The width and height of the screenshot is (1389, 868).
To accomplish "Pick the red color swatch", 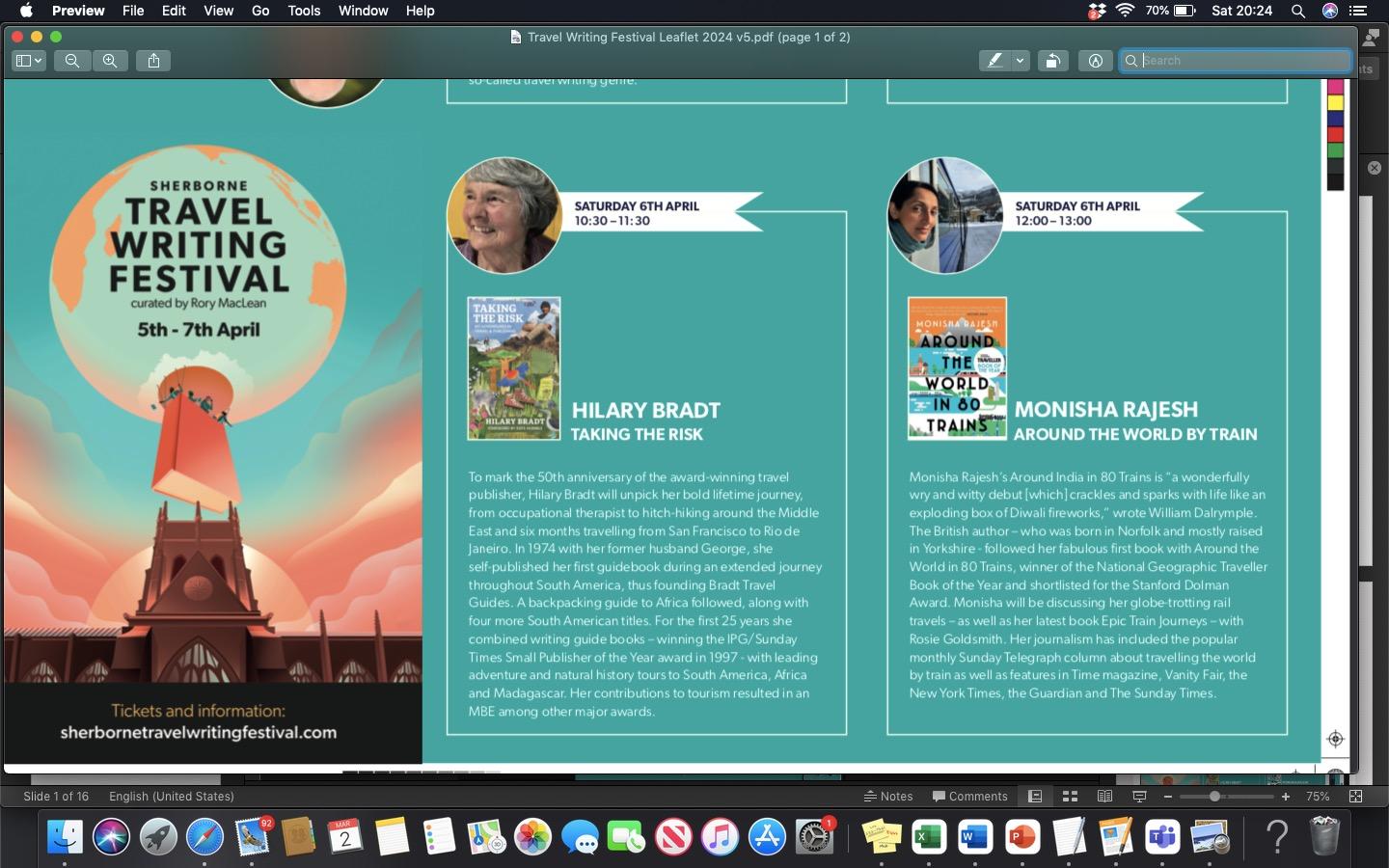I will pyautogui.click(x=1335, y=134).
